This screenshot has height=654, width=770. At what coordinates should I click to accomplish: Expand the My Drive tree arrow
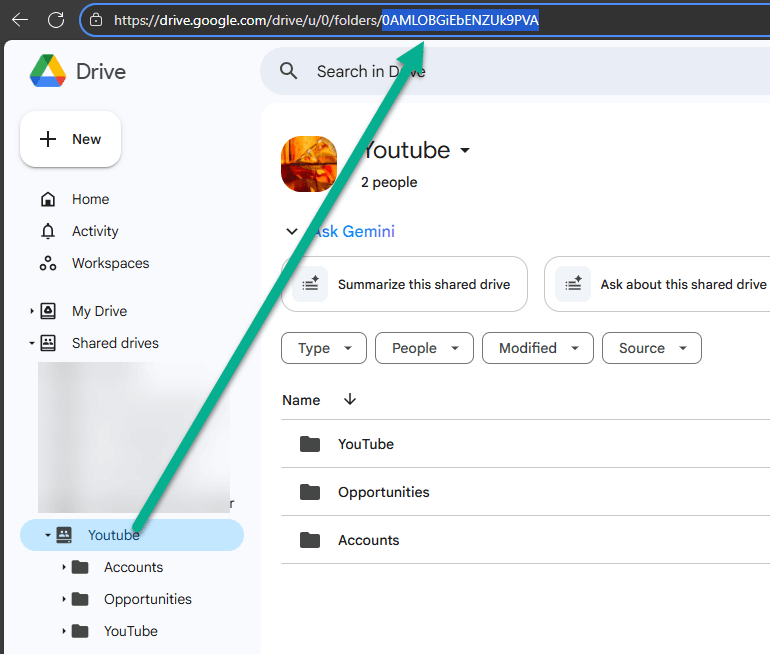coord(31,311)
